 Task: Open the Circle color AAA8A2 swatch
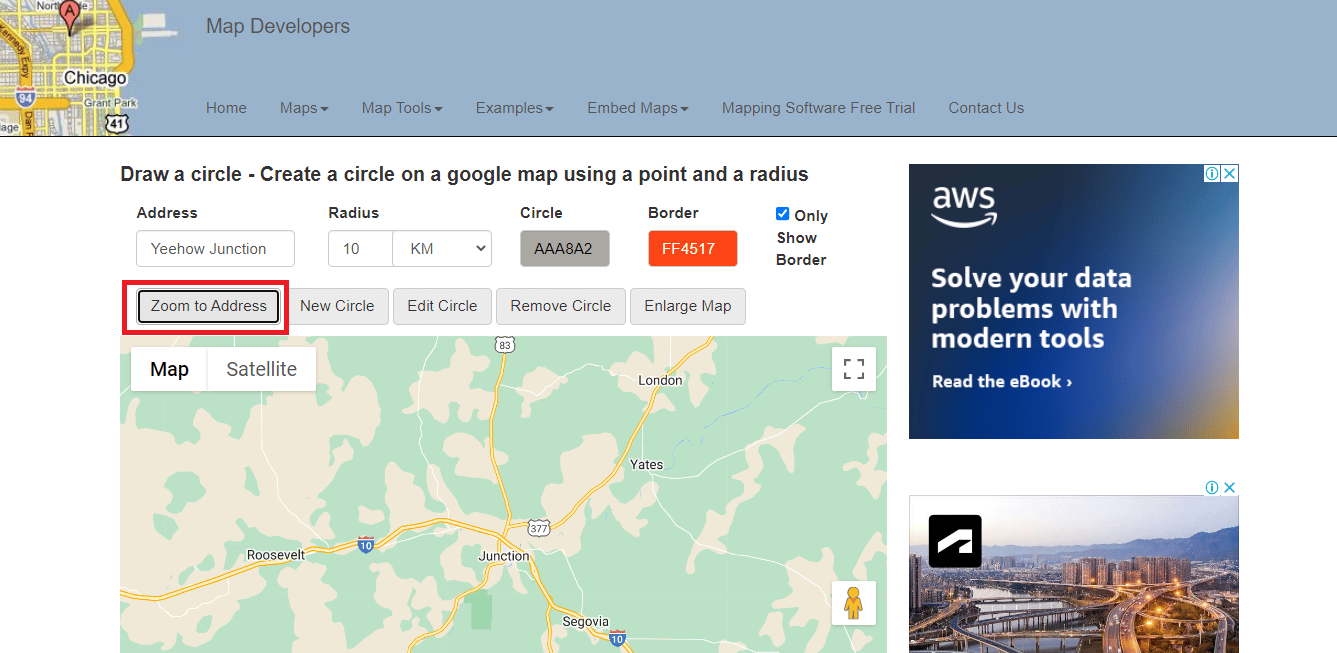pos(564,249)
